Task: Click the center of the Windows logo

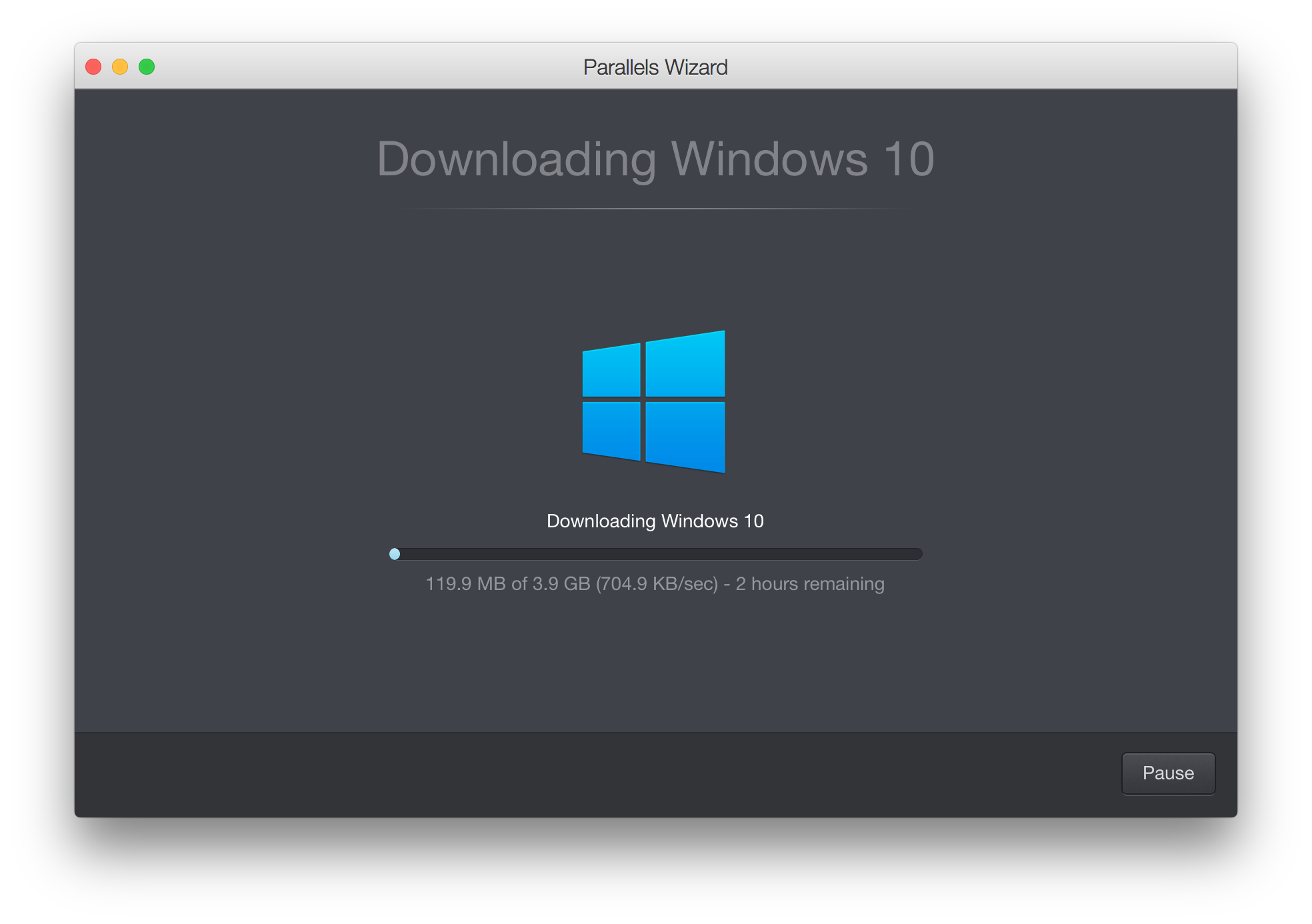Action: 653,401
